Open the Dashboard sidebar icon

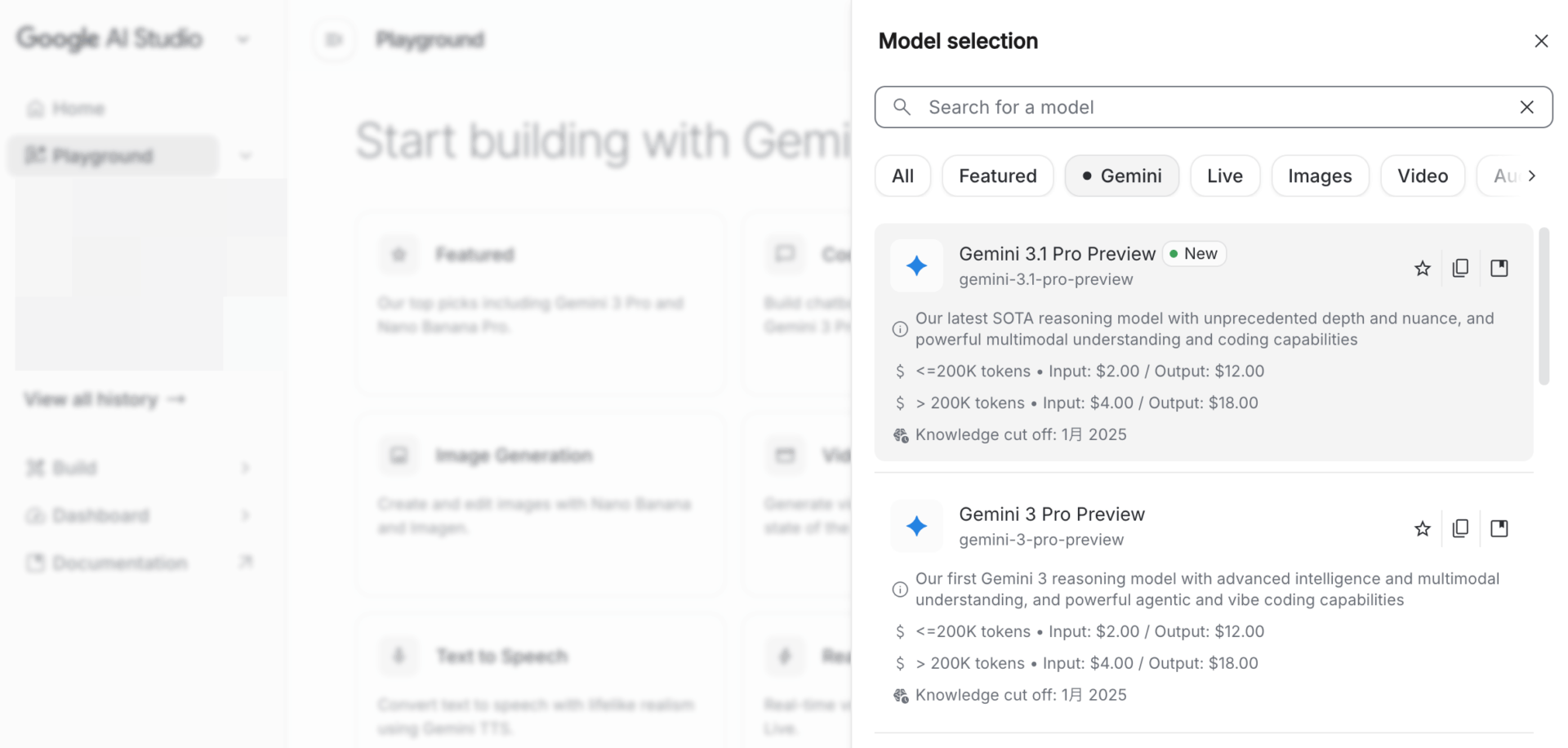pyautogui.click(x=34, y=515)
